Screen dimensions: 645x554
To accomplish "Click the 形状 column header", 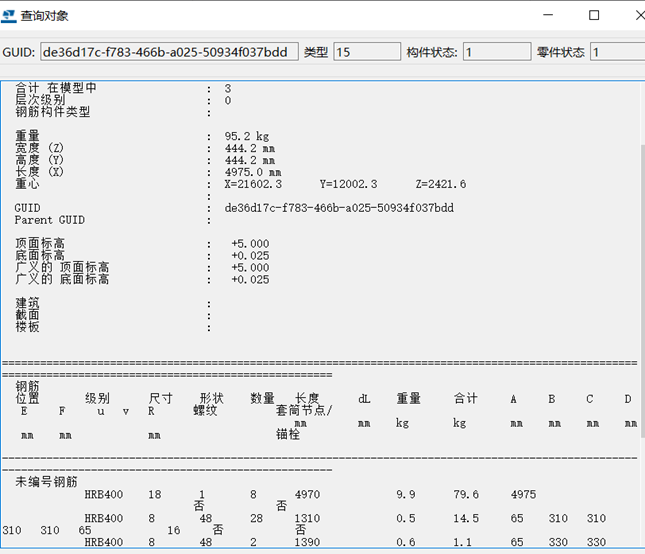I will (x=211, y=398).
